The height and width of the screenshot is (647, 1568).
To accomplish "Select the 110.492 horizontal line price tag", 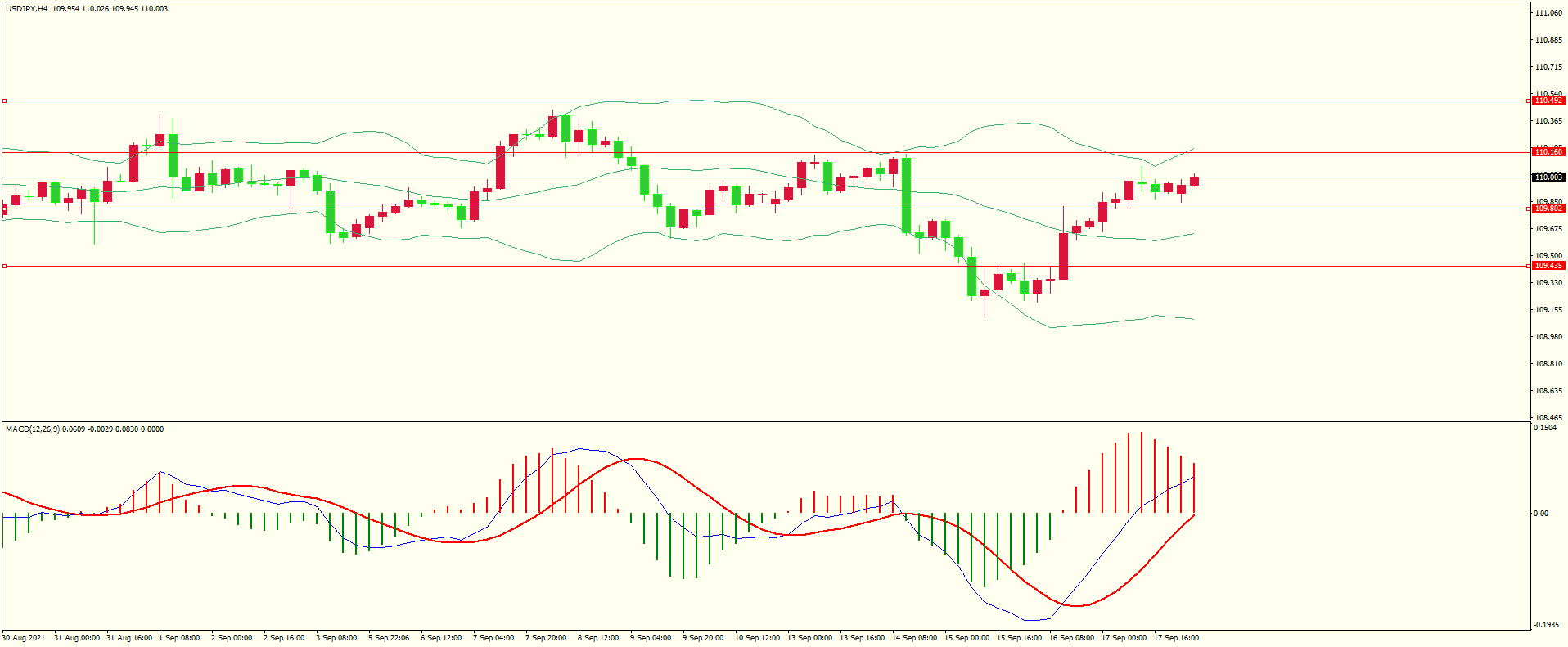I will pyautogui.click(x=1548, y=101).
